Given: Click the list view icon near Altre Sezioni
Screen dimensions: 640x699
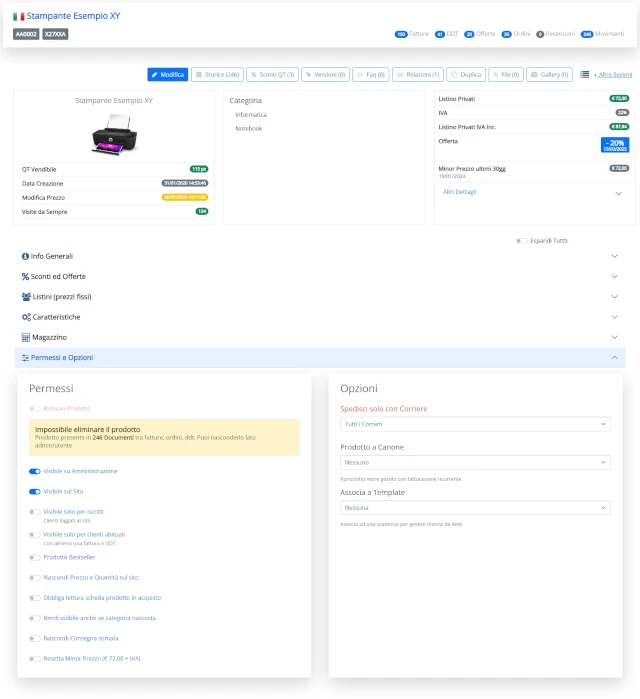Looking at the screenshot, I should coord(584,74).
